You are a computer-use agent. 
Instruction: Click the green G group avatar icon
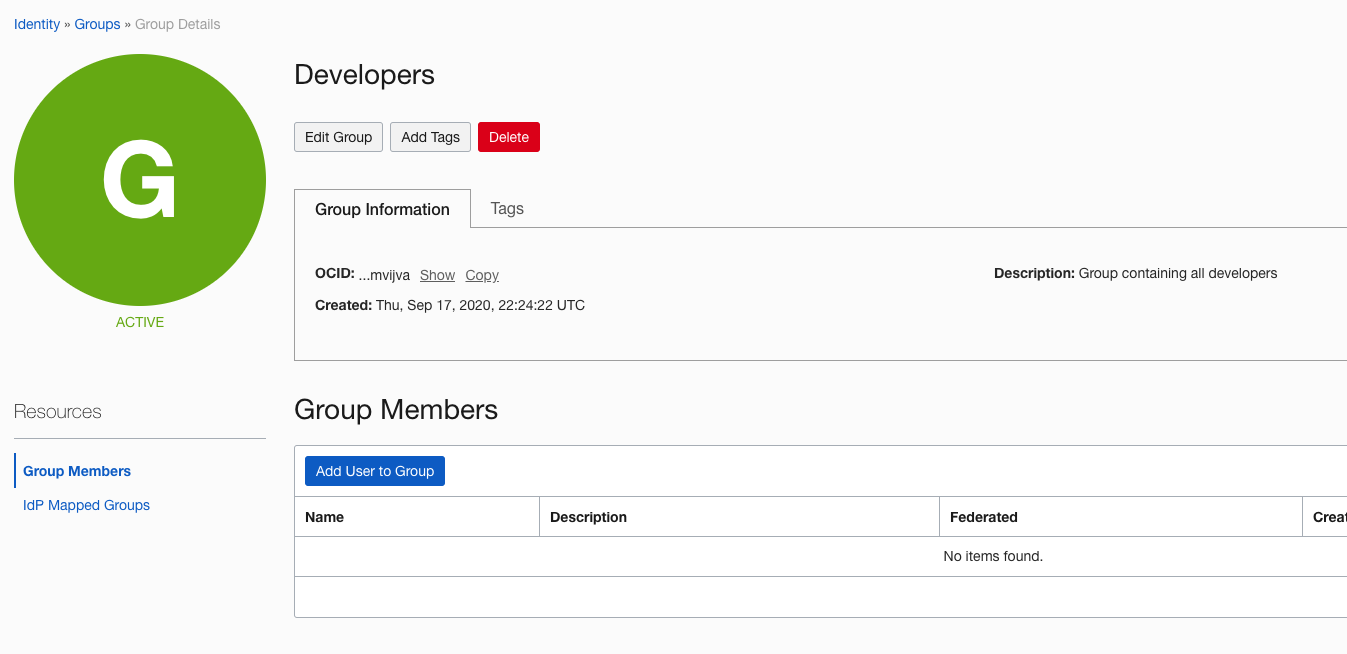point(140,180)
